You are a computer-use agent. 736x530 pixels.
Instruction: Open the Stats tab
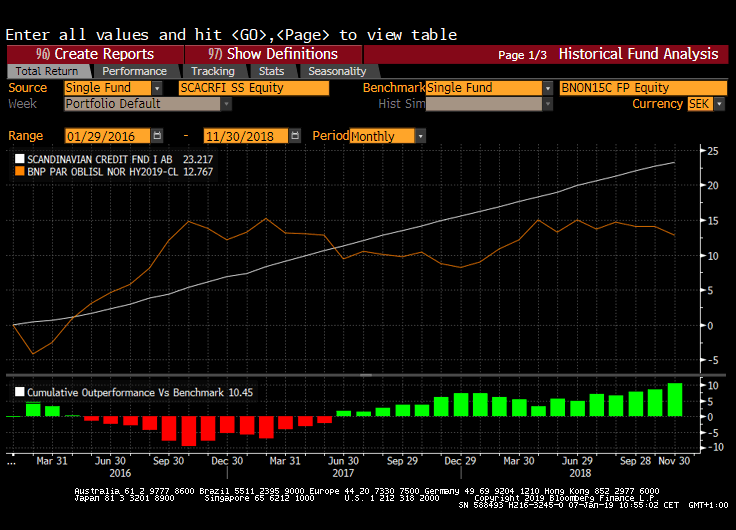click(271, 71)
